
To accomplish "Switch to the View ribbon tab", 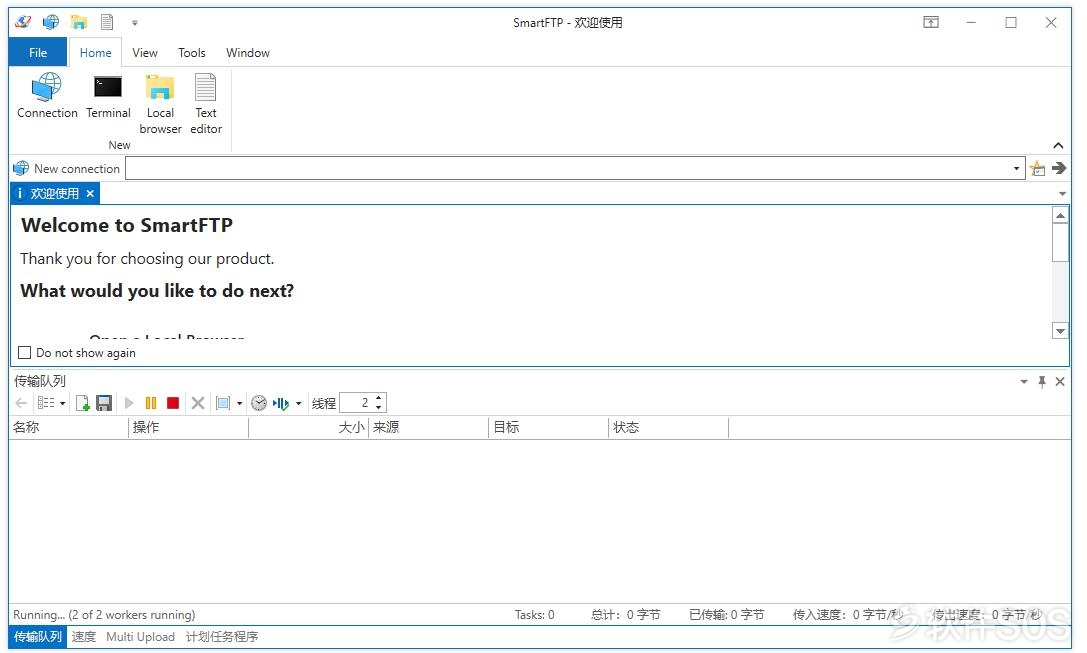I will 145,53.
